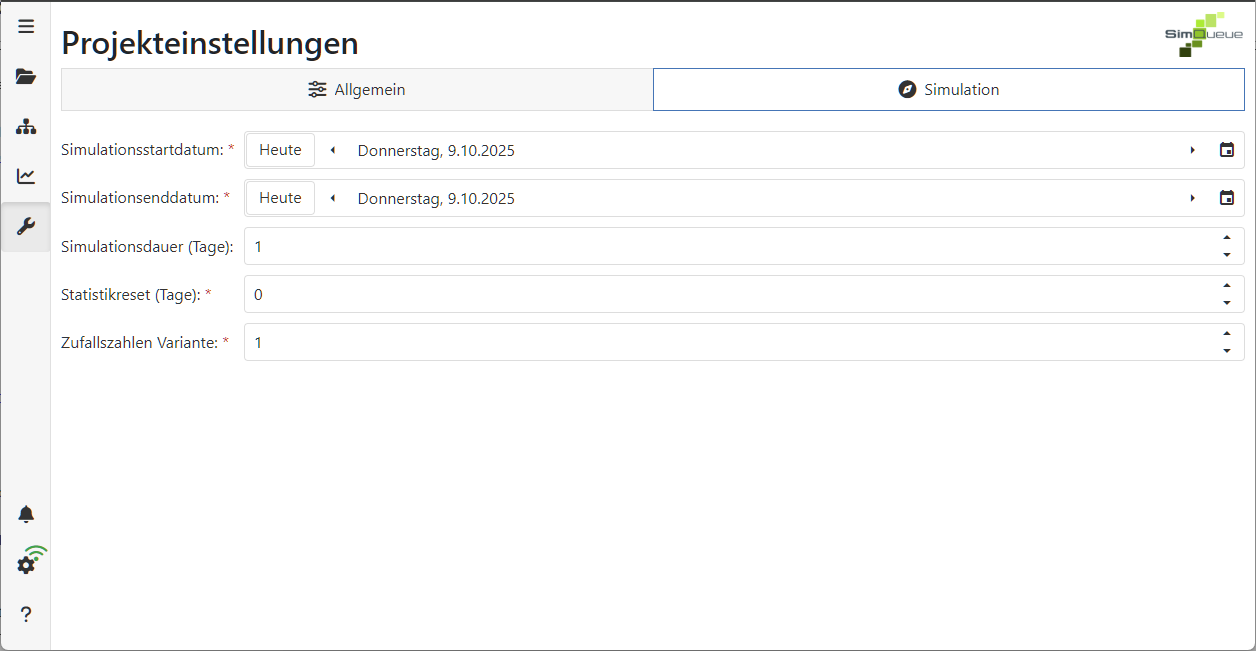Open notifications bell icon
The image size is (1256, 651).
pyautogui.click(x=26, y=514)
